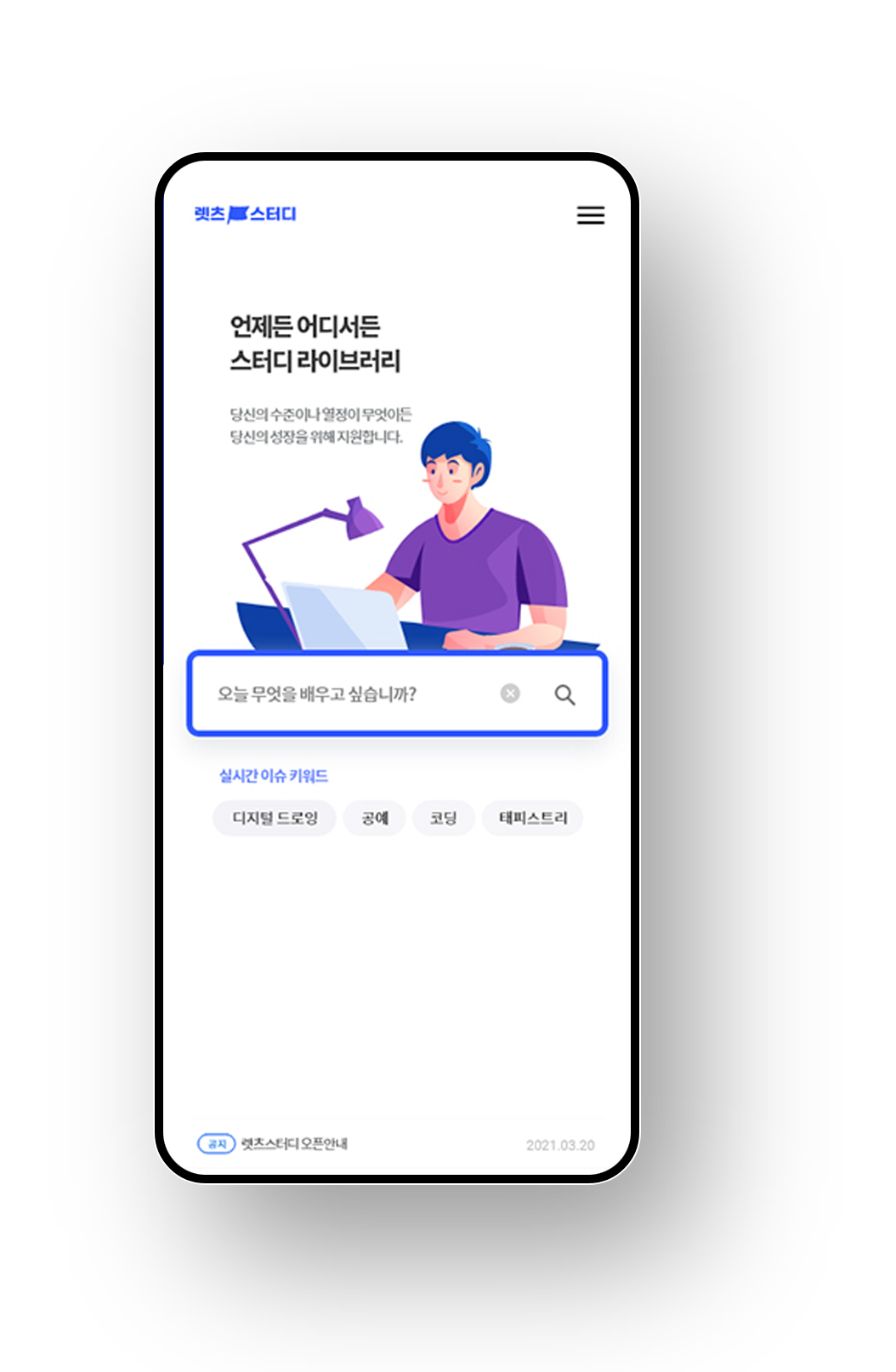Viewport: 896px width, 1372px height.
Task: Select the 디지털 드로잉 keyword chip
Action: [275, 818]
